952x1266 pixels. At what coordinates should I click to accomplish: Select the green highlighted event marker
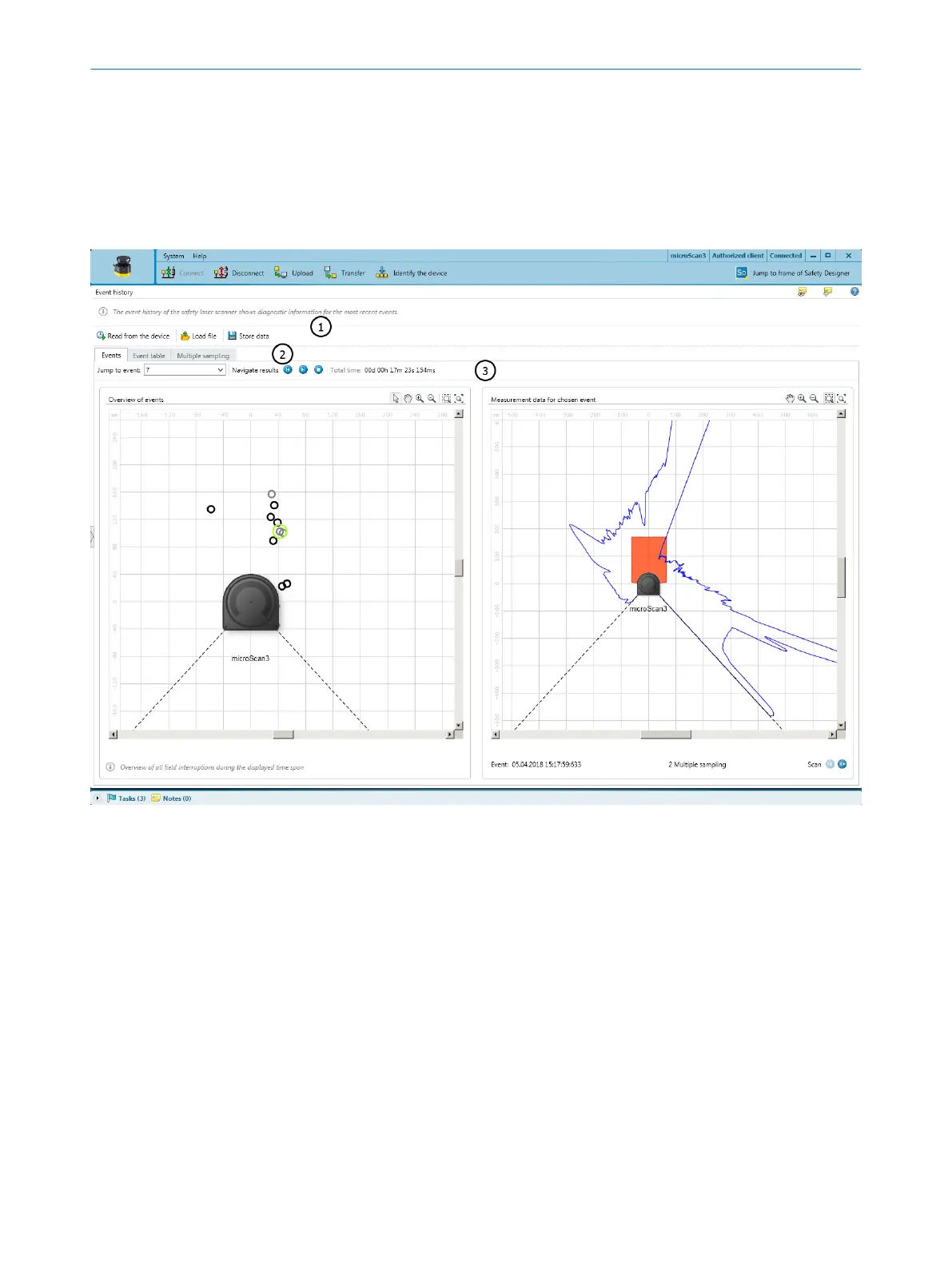coord(281,531)
